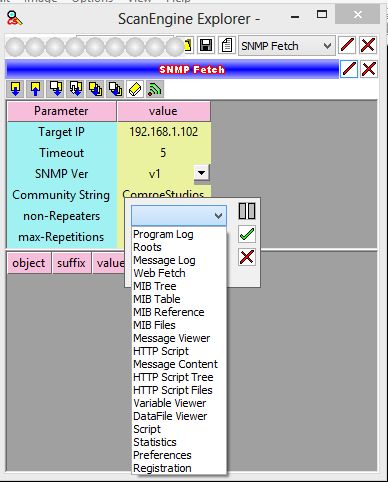This screenshot has height=482, width=388.
Task: Click the red X icon beside blue SNMP Fetch banner
Action: pyautogui.click(x=369, y=69)
